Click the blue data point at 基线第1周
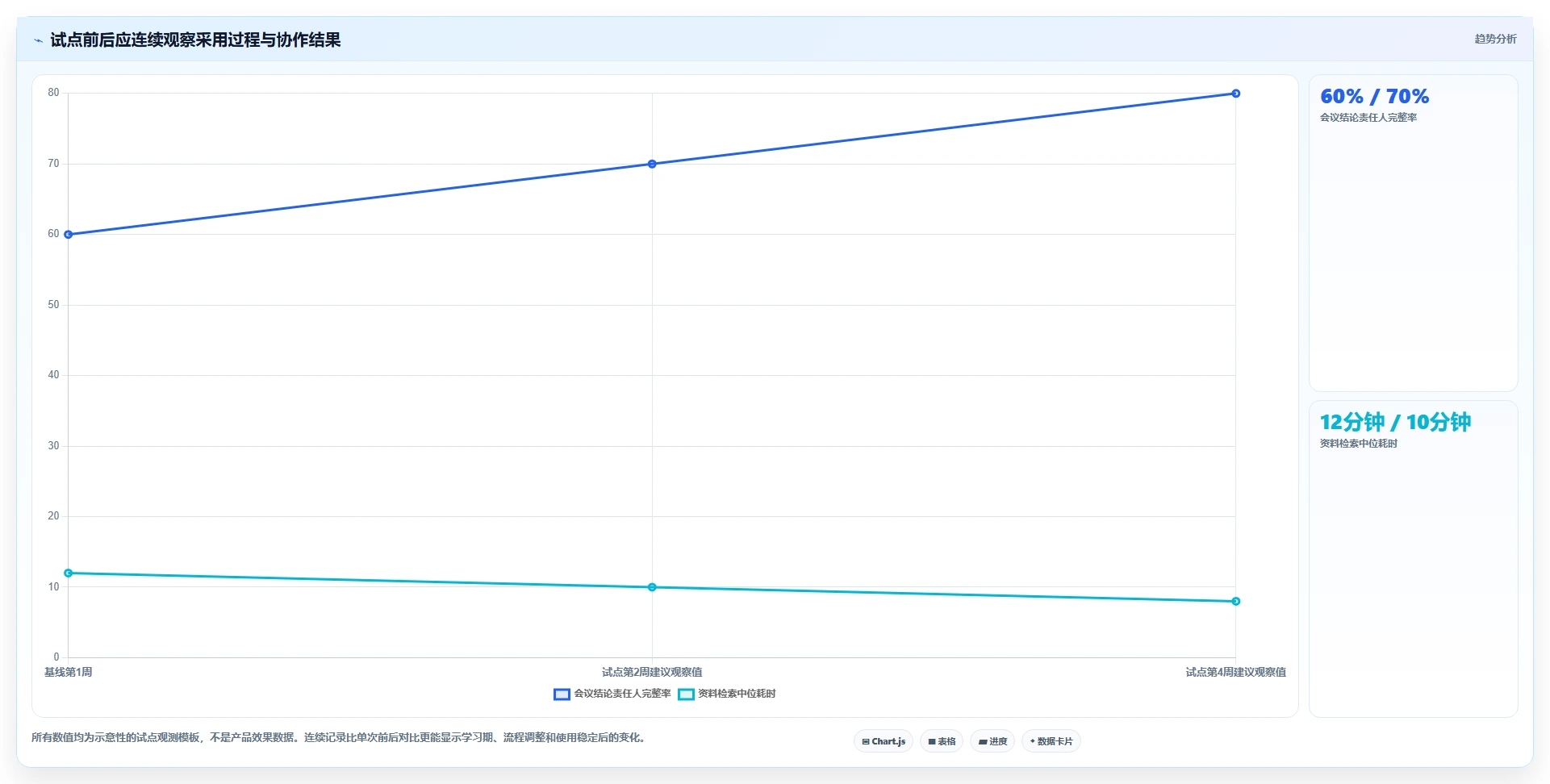The width and height of the screenshot is (1550, 784). 69,235
